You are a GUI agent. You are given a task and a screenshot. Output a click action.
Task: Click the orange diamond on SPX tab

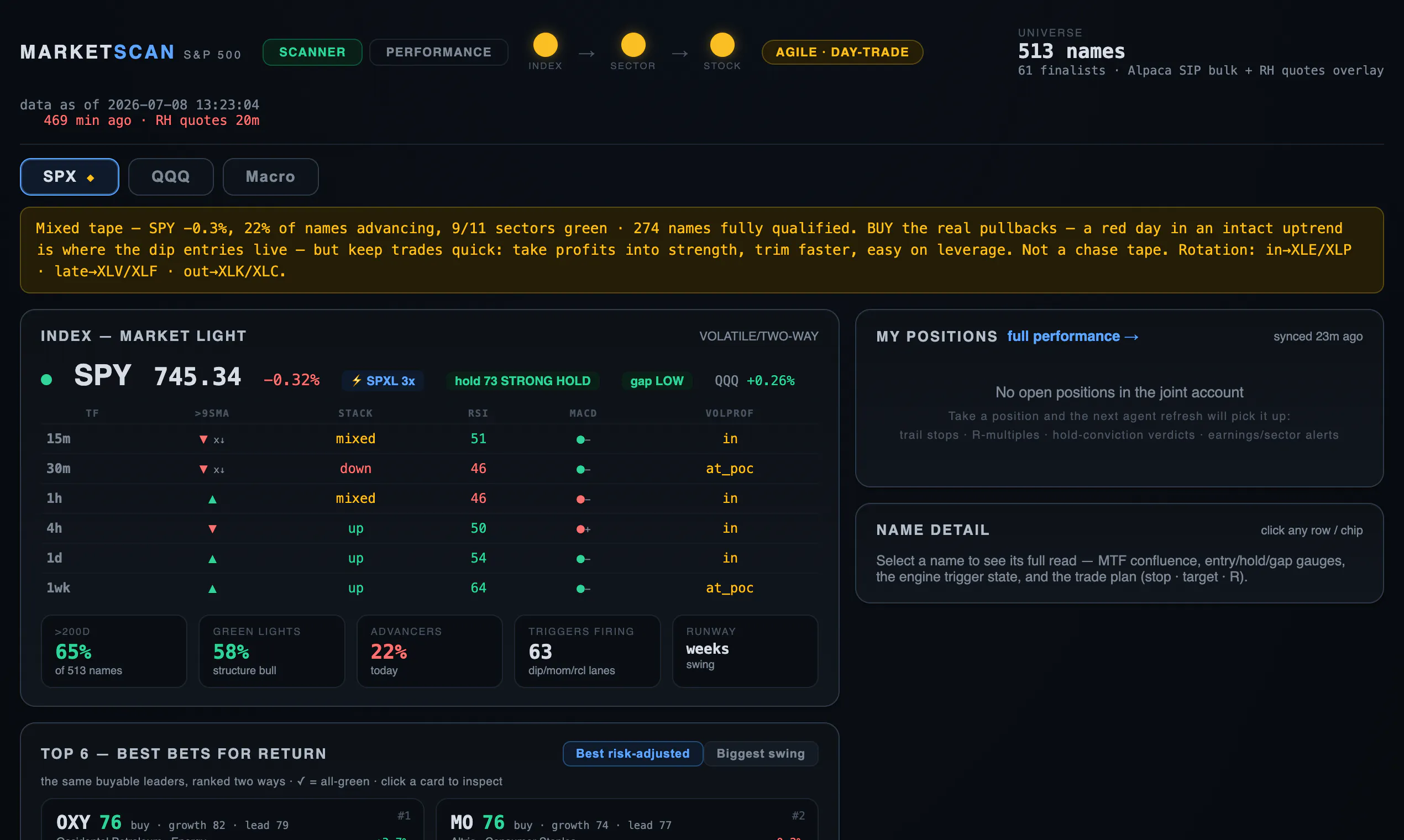(90, 178)
